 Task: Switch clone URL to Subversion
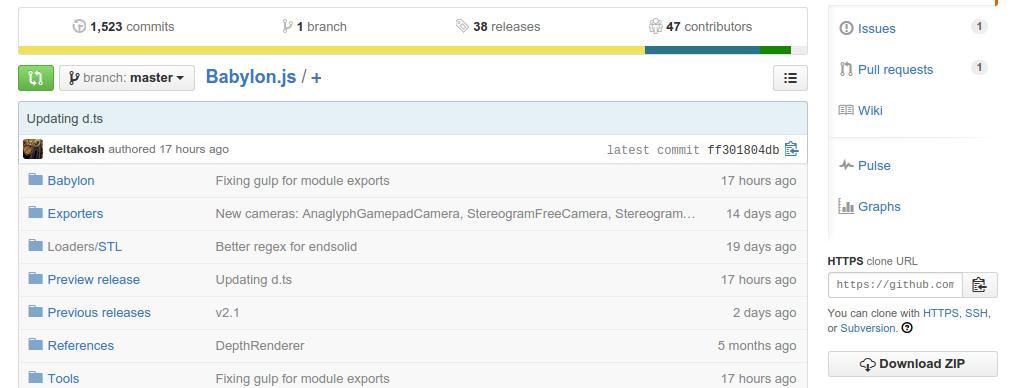868,328
